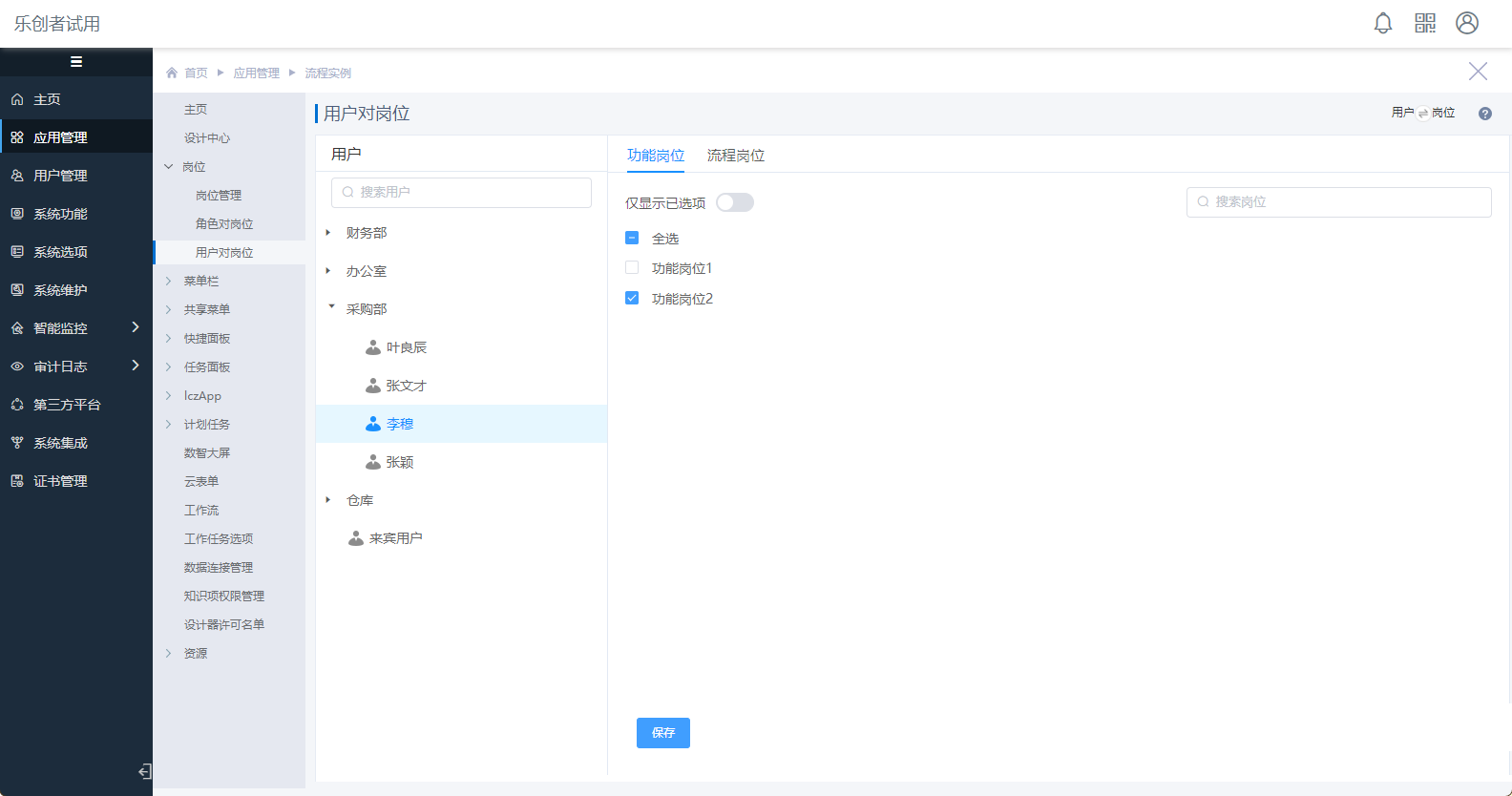
Task: Collapse the 采购部 department node
Action: [x=331, y=308]
